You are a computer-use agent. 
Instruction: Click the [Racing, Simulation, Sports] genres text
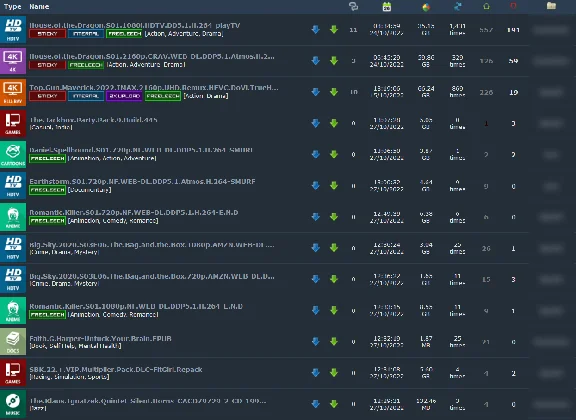69,377
